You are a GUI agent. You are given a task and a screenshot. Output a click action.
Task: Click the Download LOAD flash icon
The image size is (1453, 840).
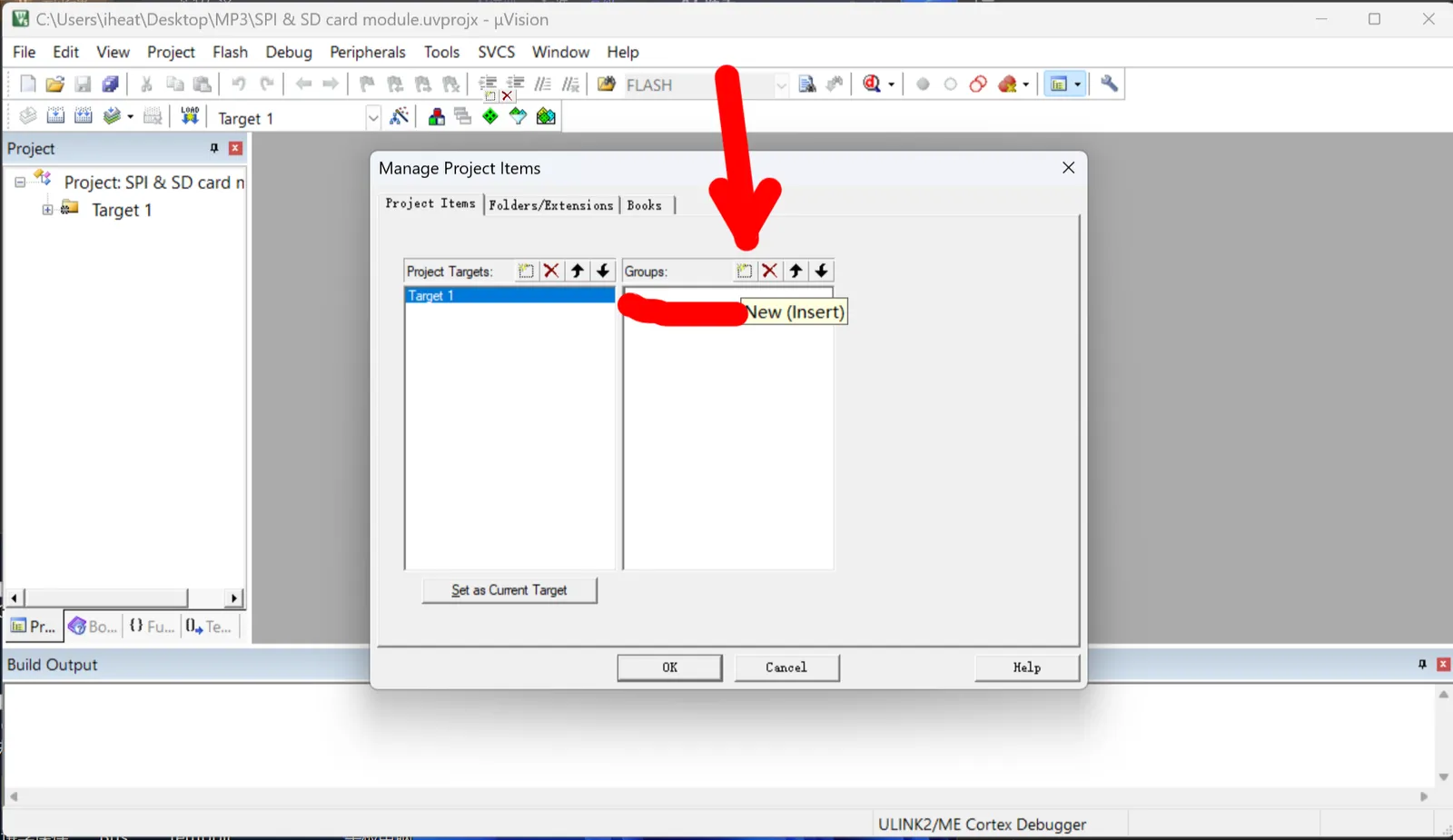point(190,116)
